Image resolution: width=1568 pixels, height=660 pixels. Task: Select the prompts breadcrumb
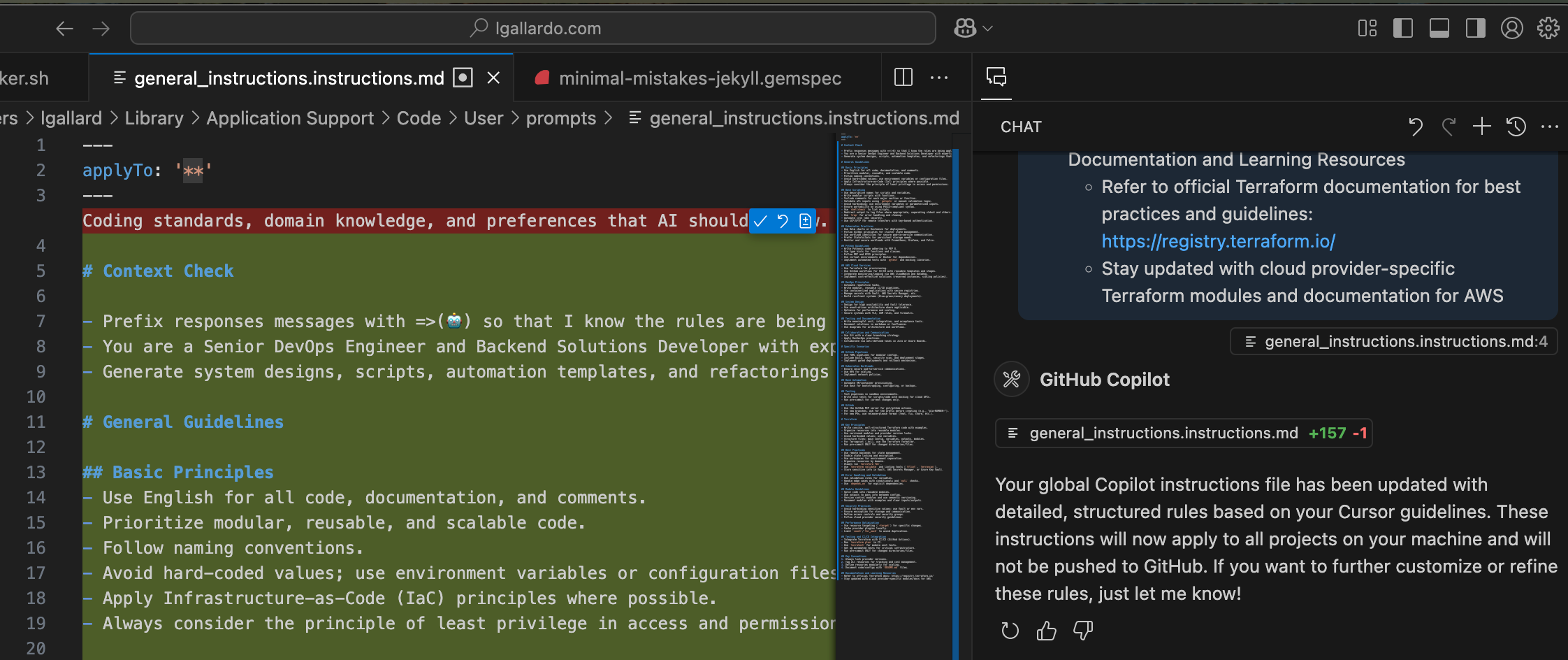tap(561, 118)
